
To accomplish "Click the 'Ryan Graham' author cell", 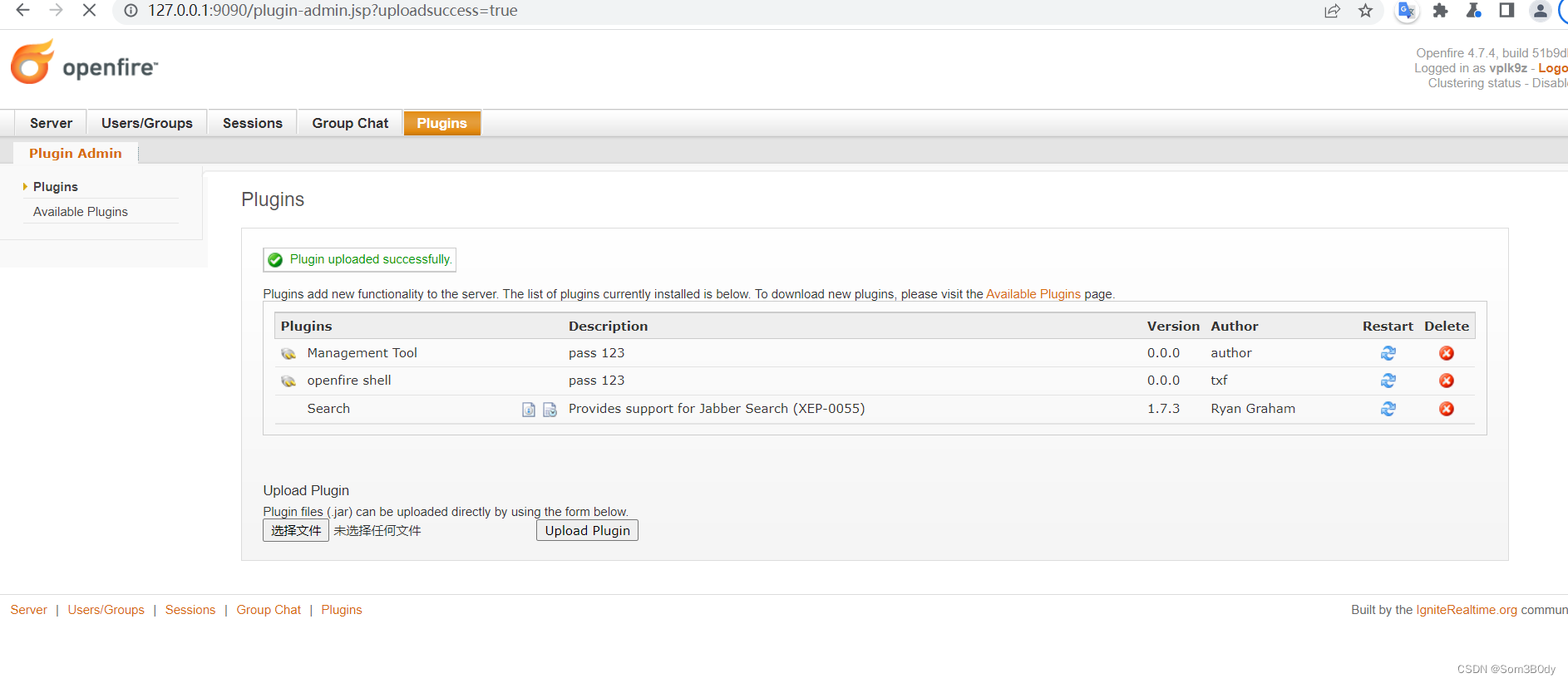I will [1253, 409].
